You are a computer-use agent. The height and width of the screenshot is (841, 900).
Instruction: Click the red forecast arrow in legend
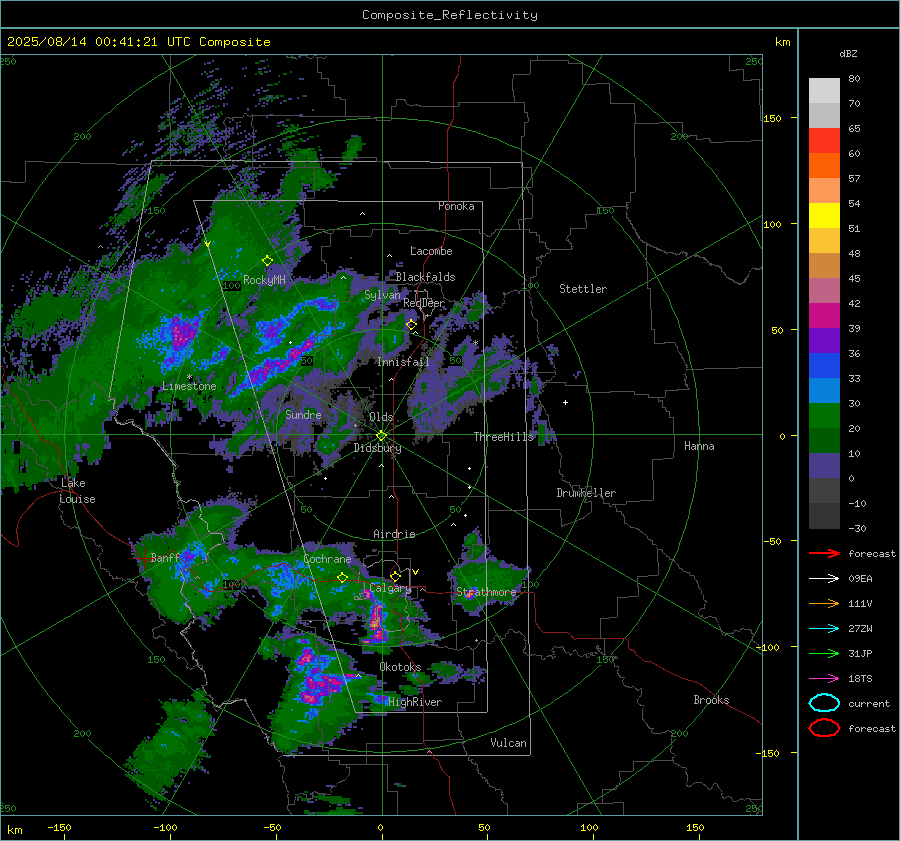tap(824, 553)
